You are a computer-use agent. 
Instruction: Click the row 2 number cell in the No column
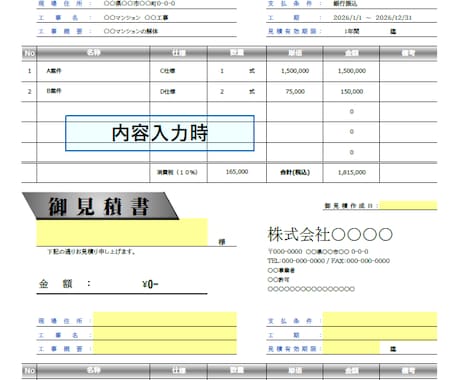(x=29, y=91)
